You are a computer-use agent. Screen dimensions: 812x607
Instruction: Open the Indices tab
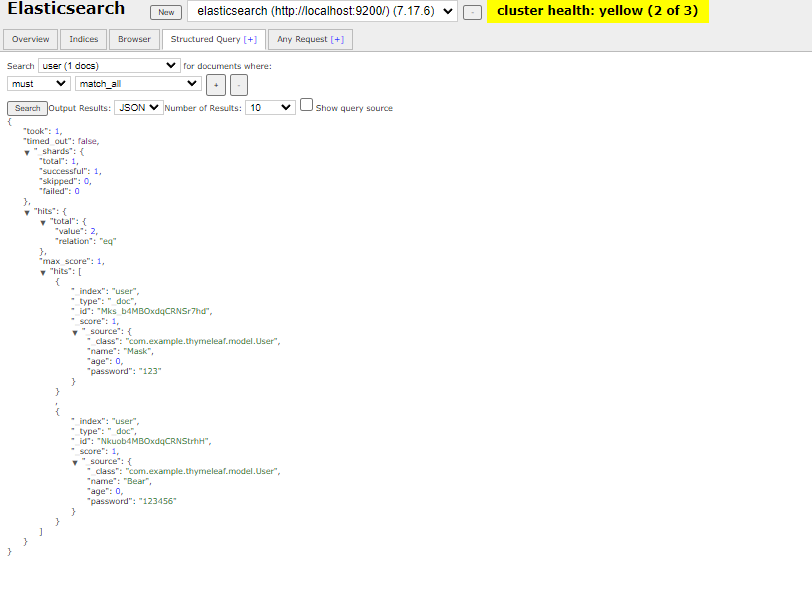click(x=83, y=39)
